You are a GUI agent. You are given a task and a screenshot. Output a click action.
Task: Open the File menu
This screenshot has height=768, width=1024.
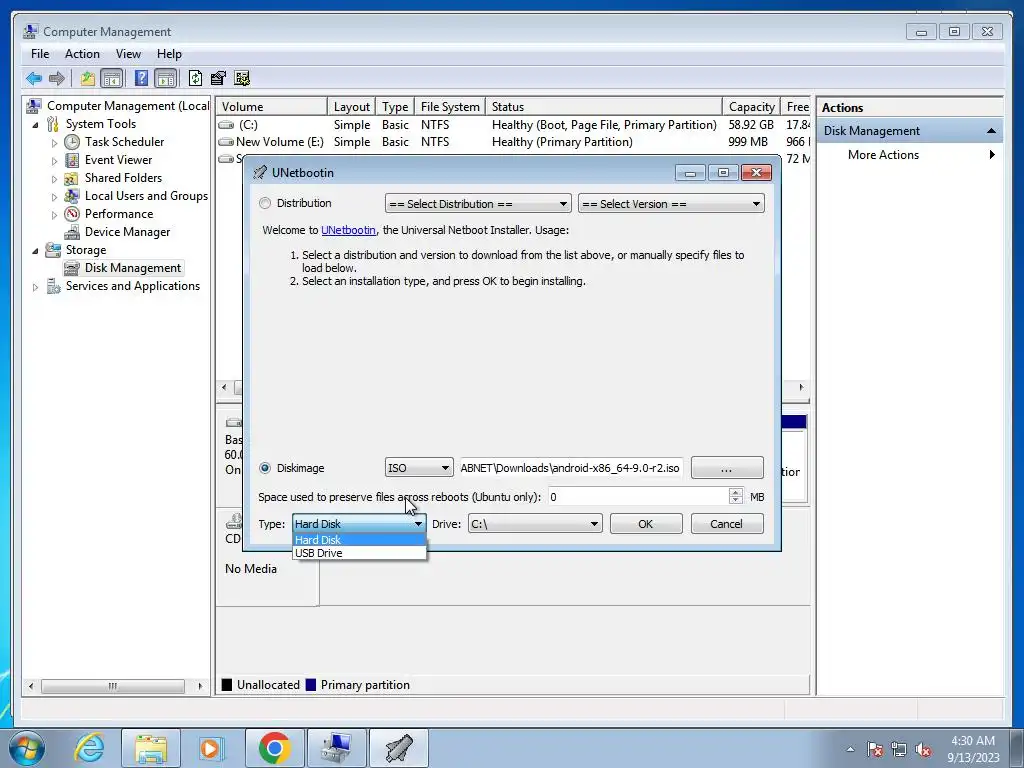[x=40, y=54]
